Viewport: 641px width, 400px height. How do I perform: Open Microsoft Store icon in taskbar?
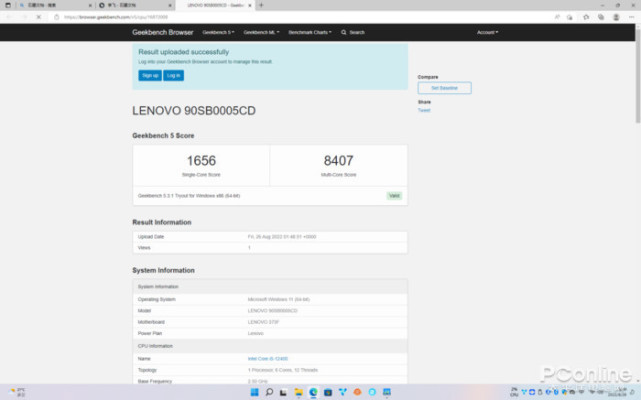pyautogui.click(x=328, y=392)
